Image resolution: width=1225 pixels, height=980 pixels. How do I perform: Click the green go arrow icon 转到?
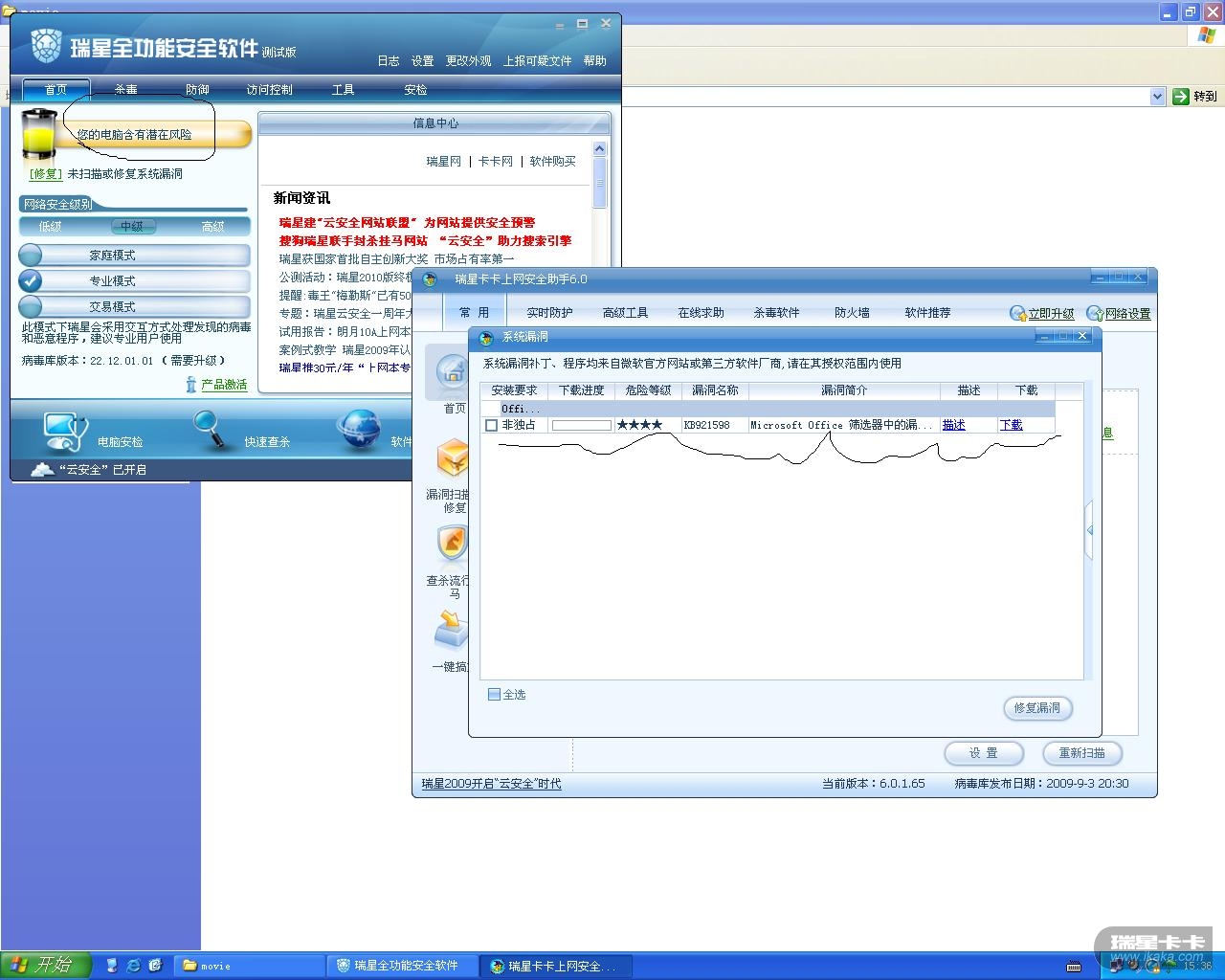1181,96
